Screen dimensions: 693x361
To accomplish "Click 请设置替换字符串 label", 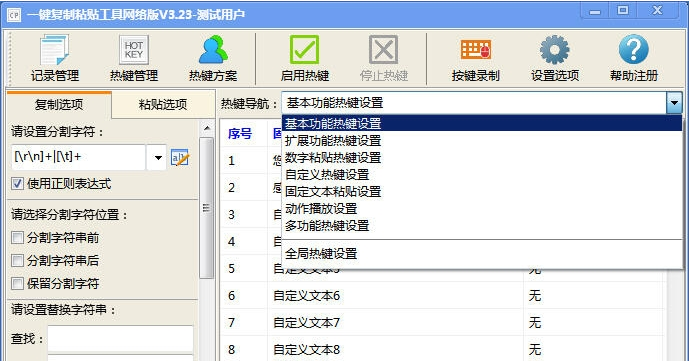I will [63, 309].
